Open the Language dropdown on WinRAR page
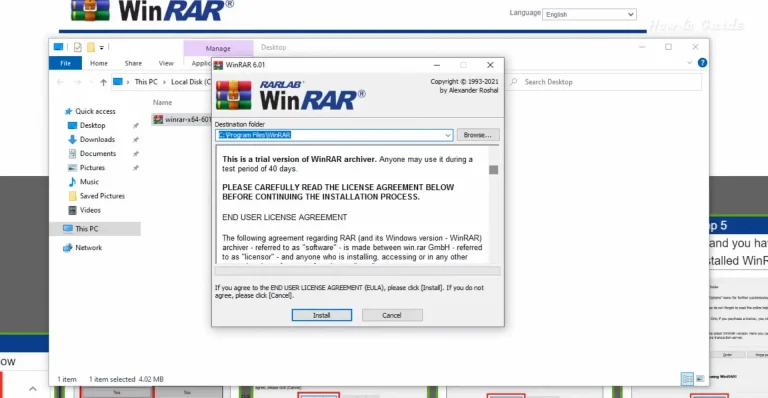The image size is (768, 398). point(589,15)
